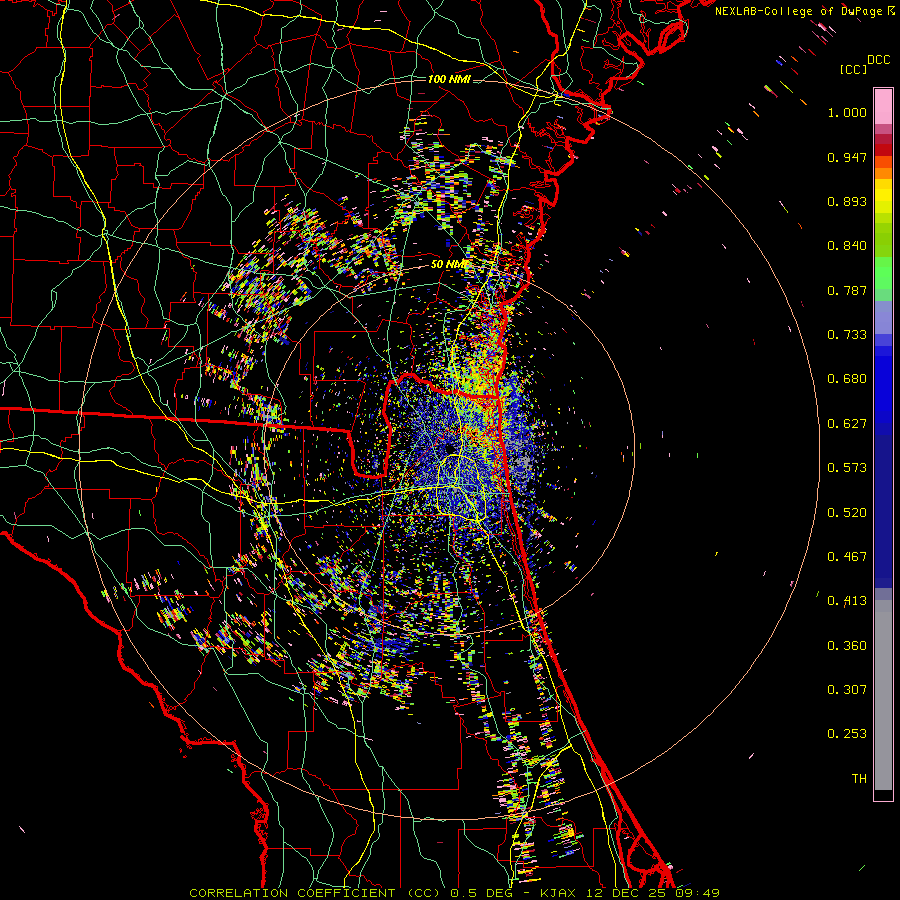Image resolution: width=900 pixels, height=900 pixels.
Task: Click the KJAX radar site center dot
Action: 449,448
